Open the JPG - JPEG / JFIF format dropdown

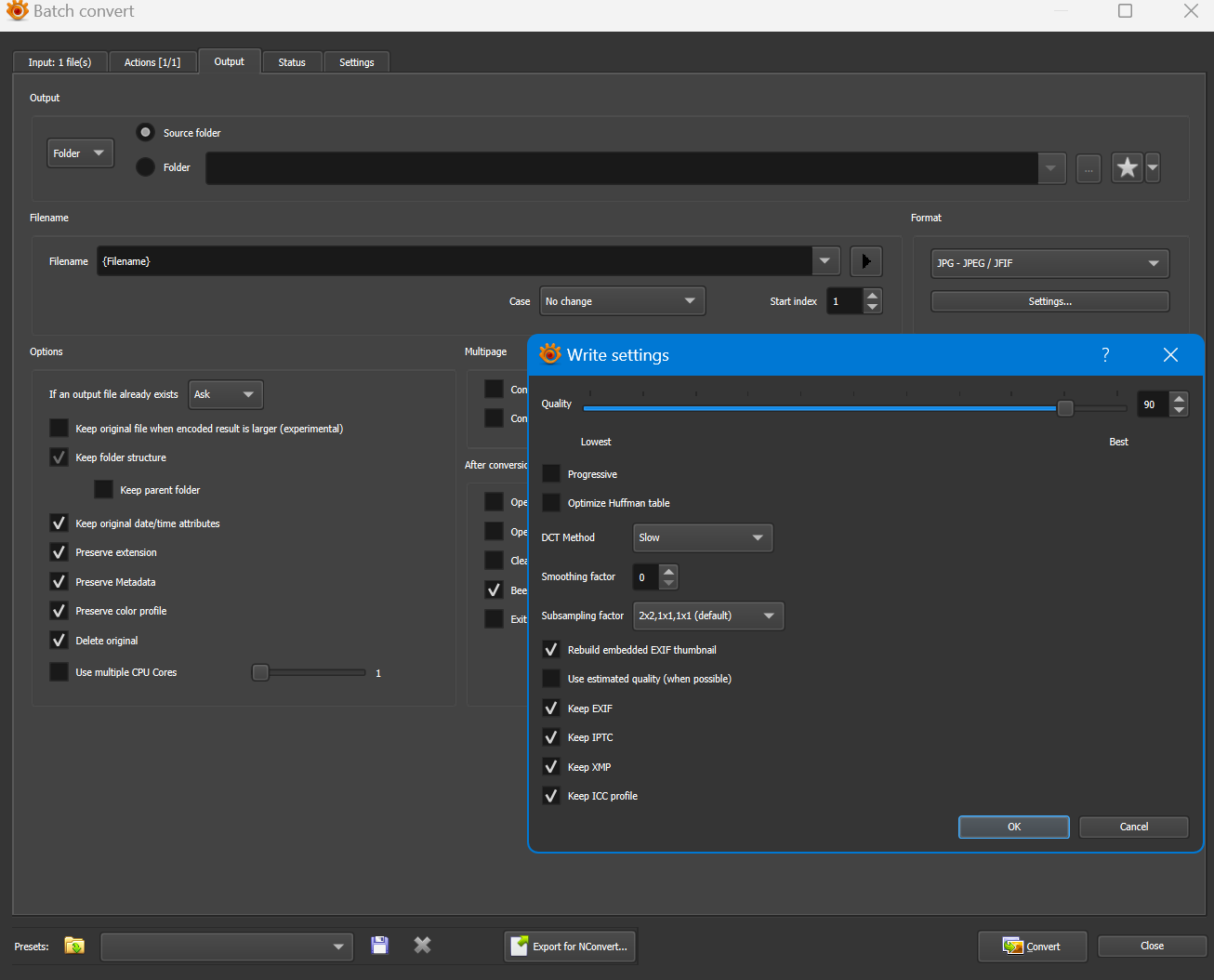[1049, 263]
